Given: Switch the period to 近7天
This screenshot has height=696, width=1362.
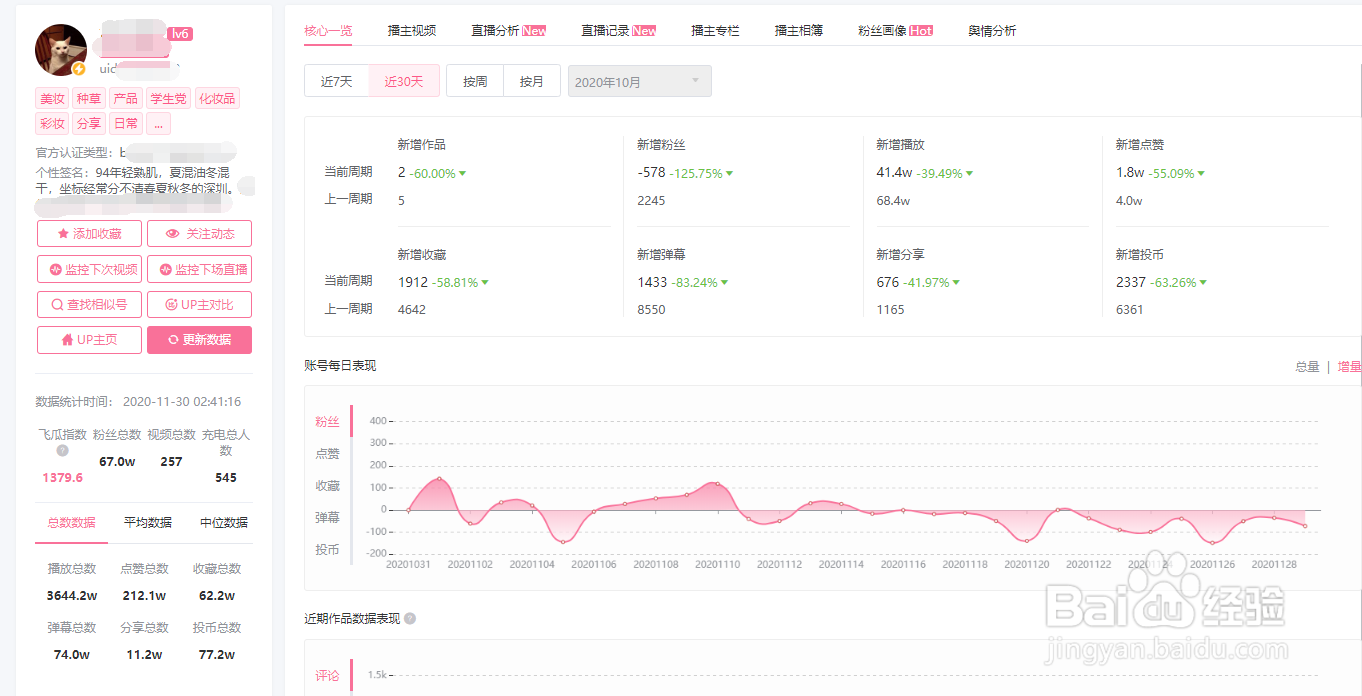Looking at the screenshot, I should tap(337, 82).
